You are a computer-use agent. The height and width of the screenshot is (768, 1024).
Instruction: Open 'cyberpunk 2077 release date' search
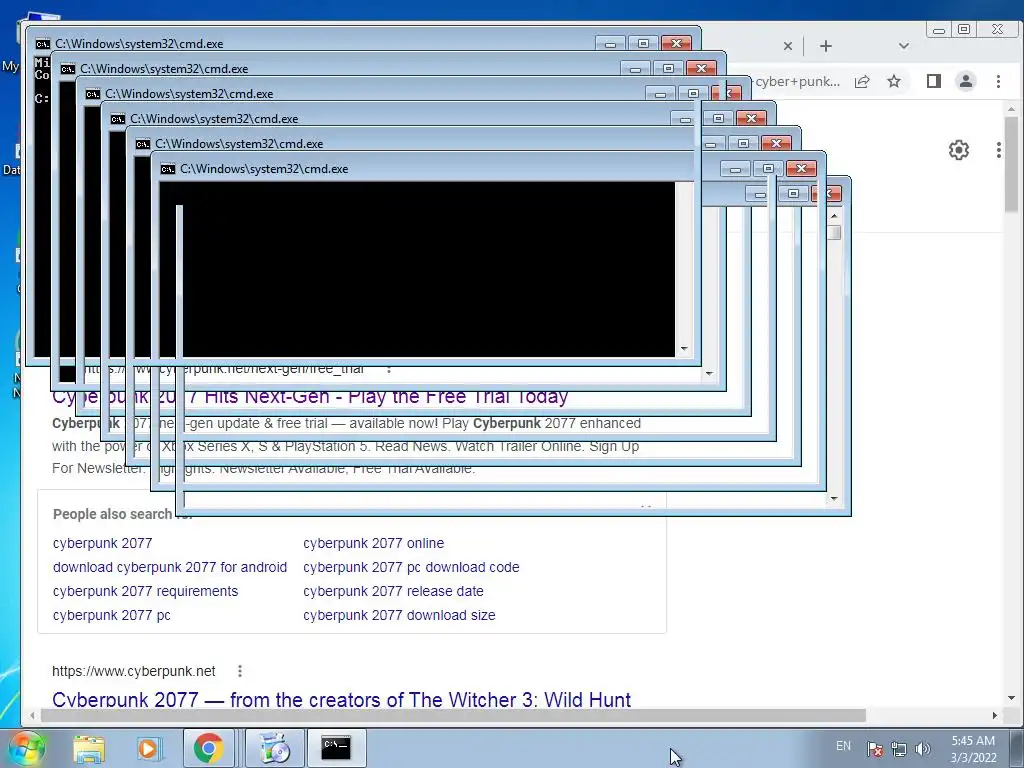[x=393, y=591]
